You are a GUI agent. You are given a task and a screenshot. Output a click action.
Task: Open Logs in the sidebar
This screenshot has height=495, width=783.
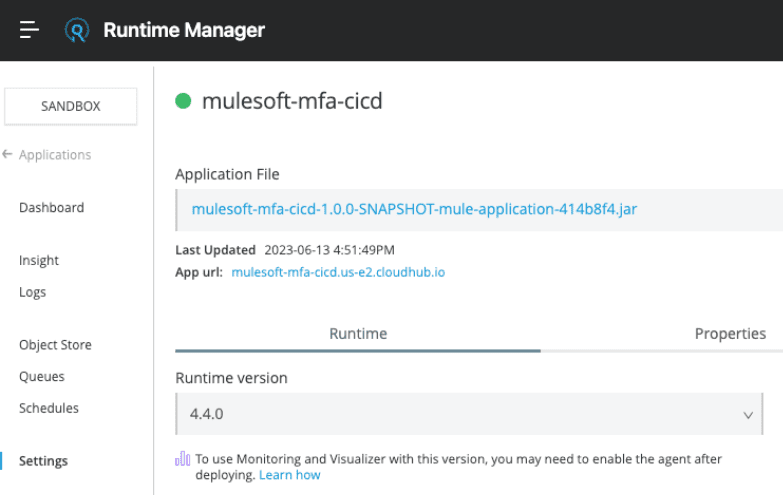[x=32, y=292]
